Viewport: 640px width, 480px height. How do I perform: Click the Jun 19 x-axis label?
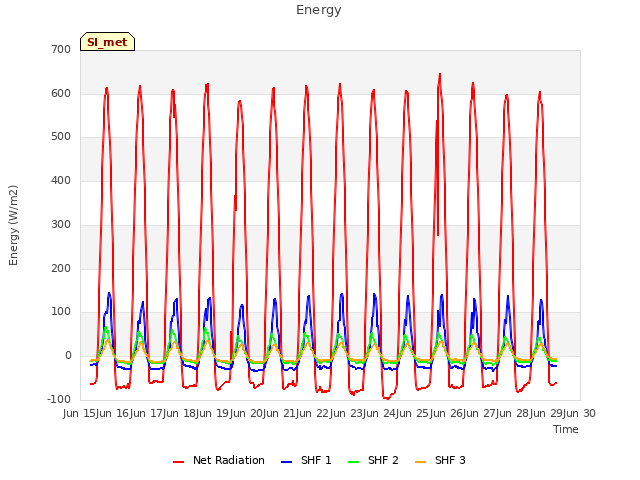coord(214,413)
